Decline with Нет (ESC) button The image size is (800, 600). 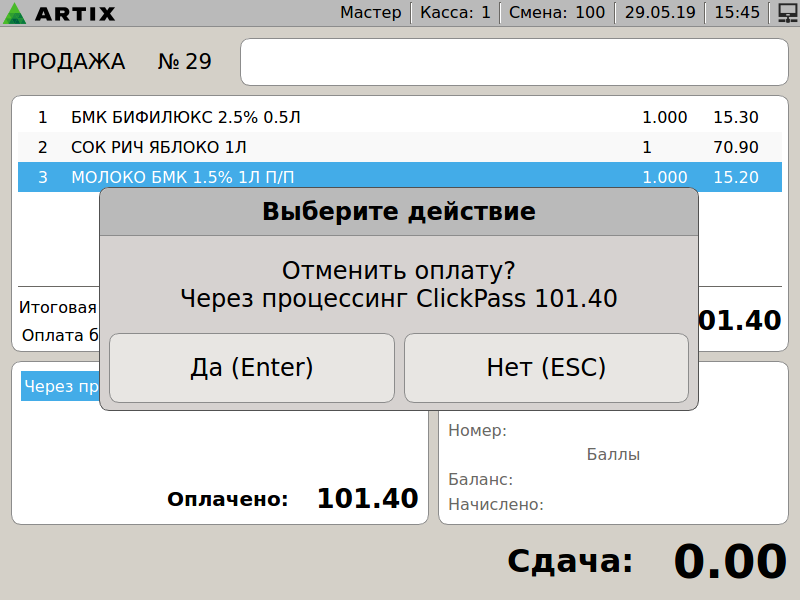(x=546, y=368)
